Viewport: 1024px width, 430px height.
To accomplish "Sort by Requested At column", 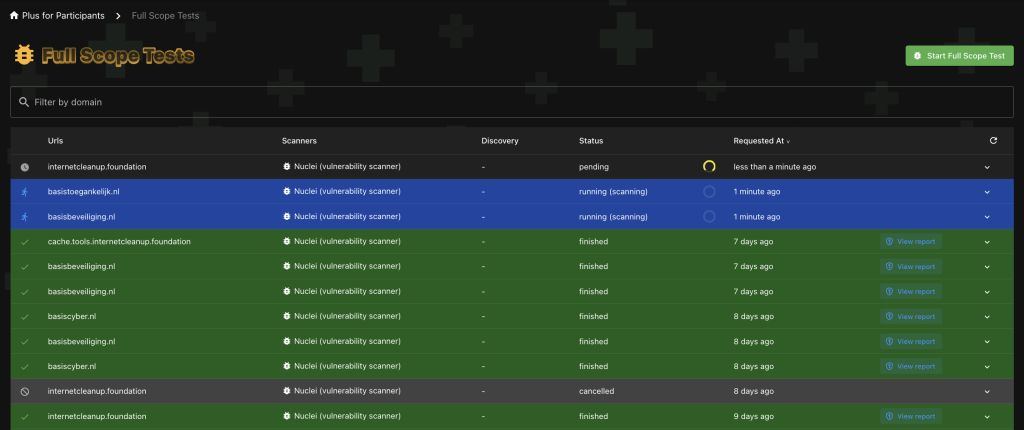I will coord(761,141).
